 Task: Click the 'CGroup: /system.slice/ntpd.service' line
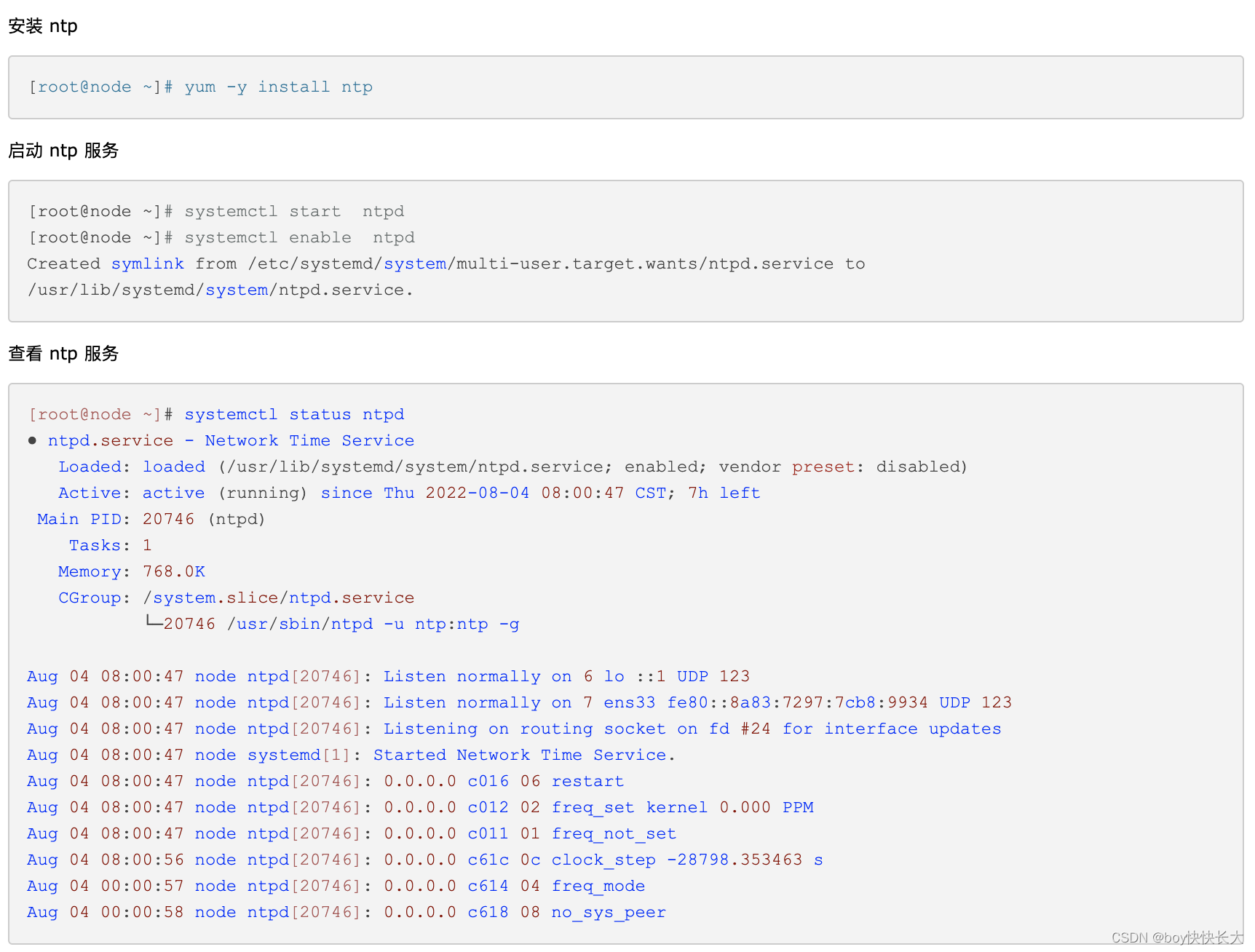pyautogui.click(x=237, y=598)
